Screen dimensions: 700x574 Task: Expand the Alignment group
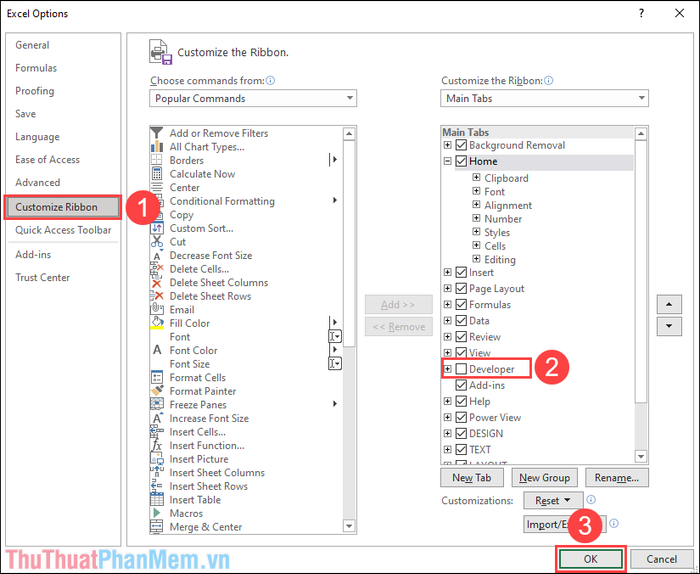click(x=476, y=205)
